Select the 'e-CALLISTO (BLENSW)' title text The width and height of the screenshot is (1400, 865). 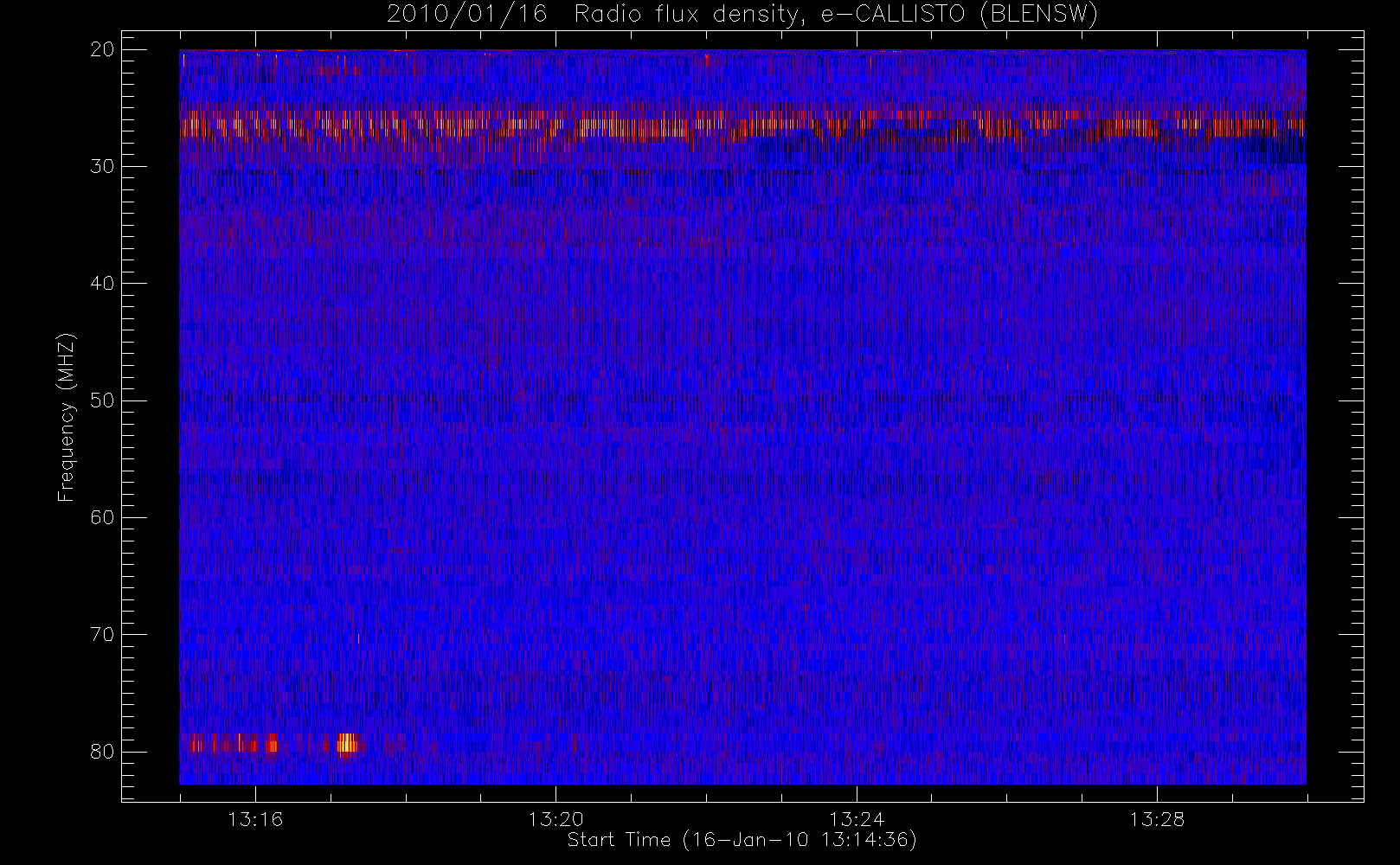(959, 15)
